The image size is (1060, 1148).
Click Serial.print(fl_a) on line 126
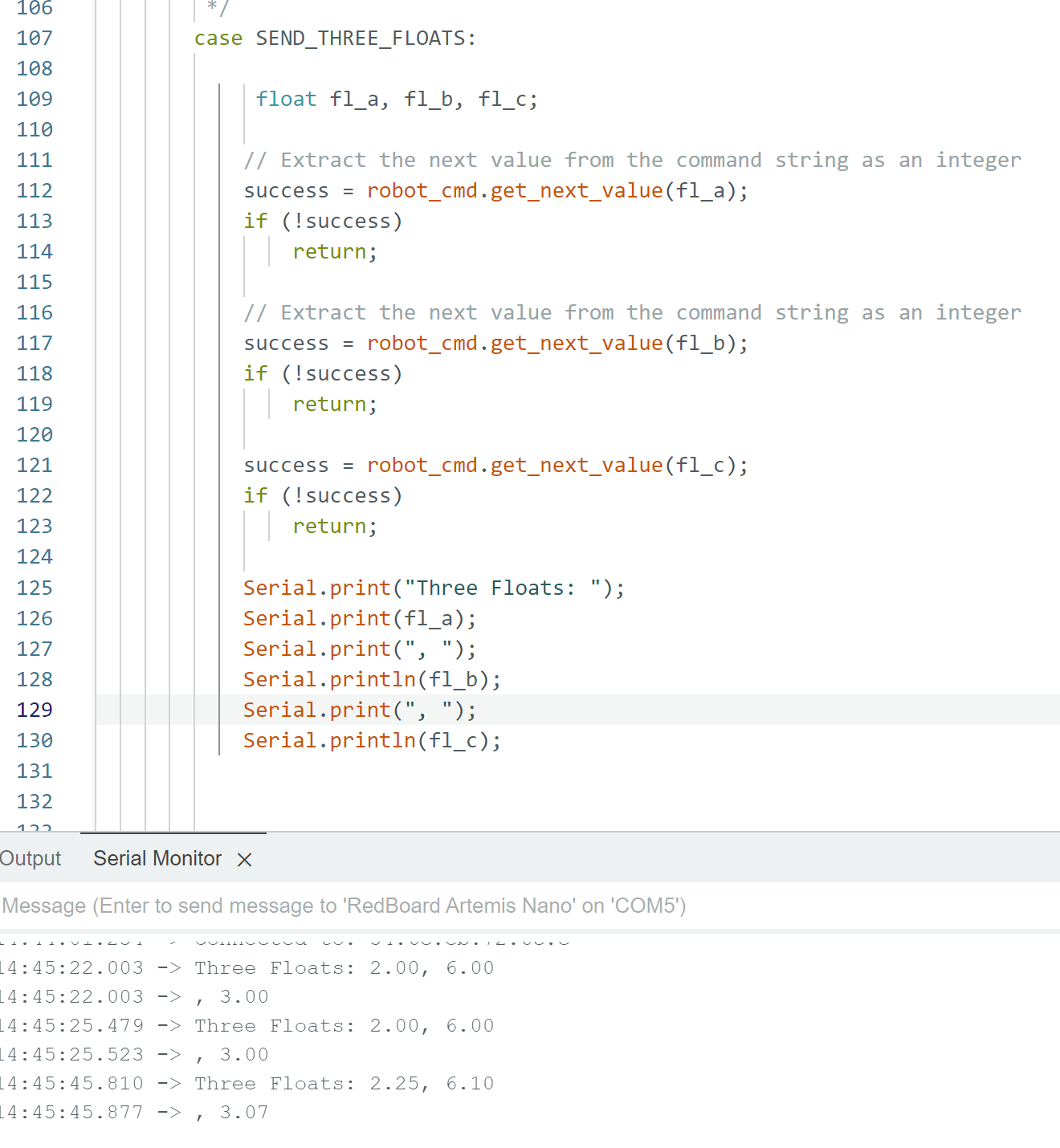click(x=361, y=618)
